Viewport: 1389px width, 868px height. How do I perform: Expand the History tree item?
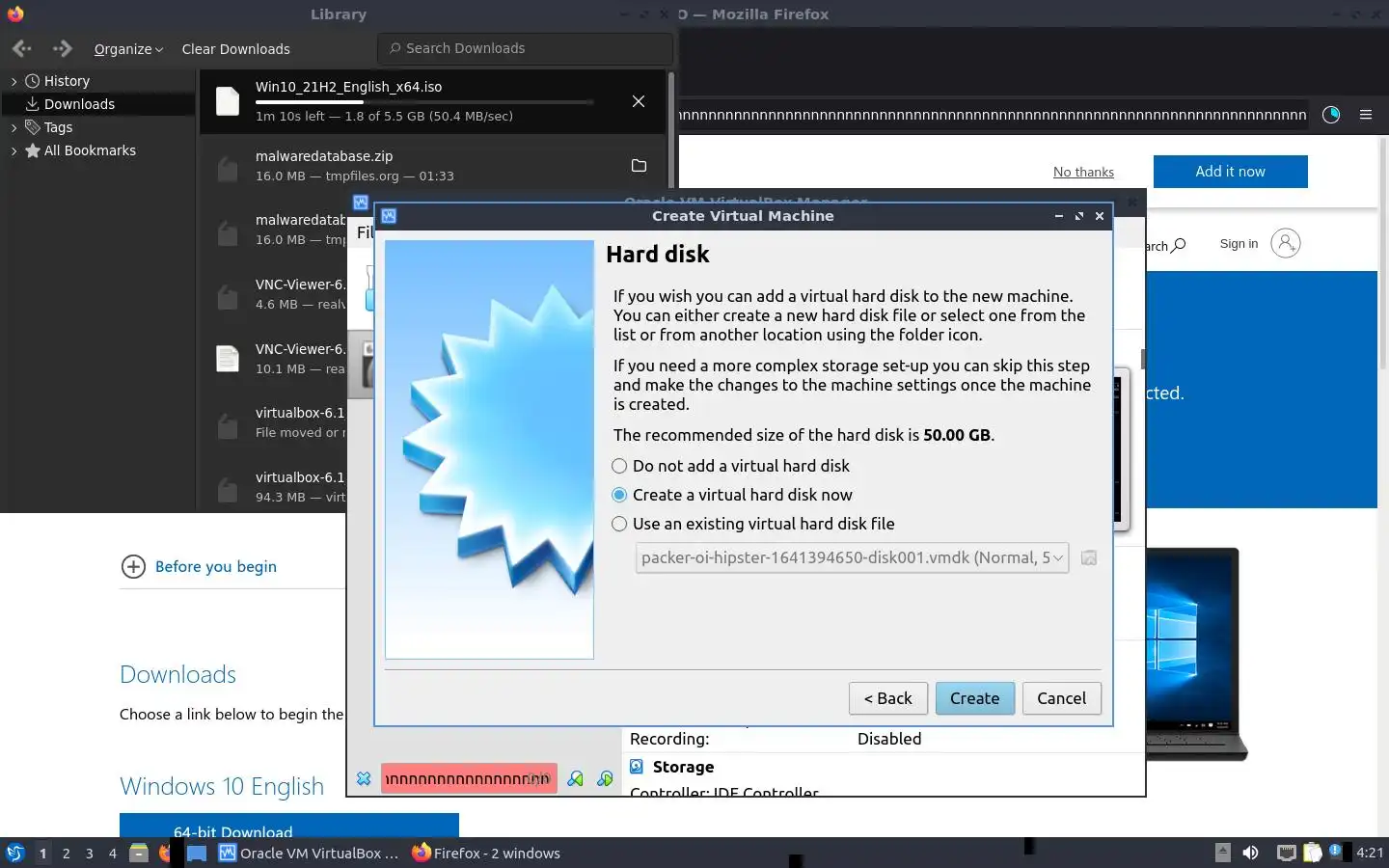pyautogui.click(x=14, y=82)
